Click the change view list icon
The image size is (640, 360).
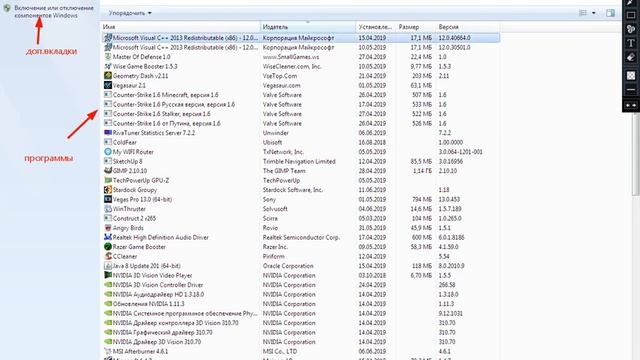pyautogui.click(x=583, y=13)
